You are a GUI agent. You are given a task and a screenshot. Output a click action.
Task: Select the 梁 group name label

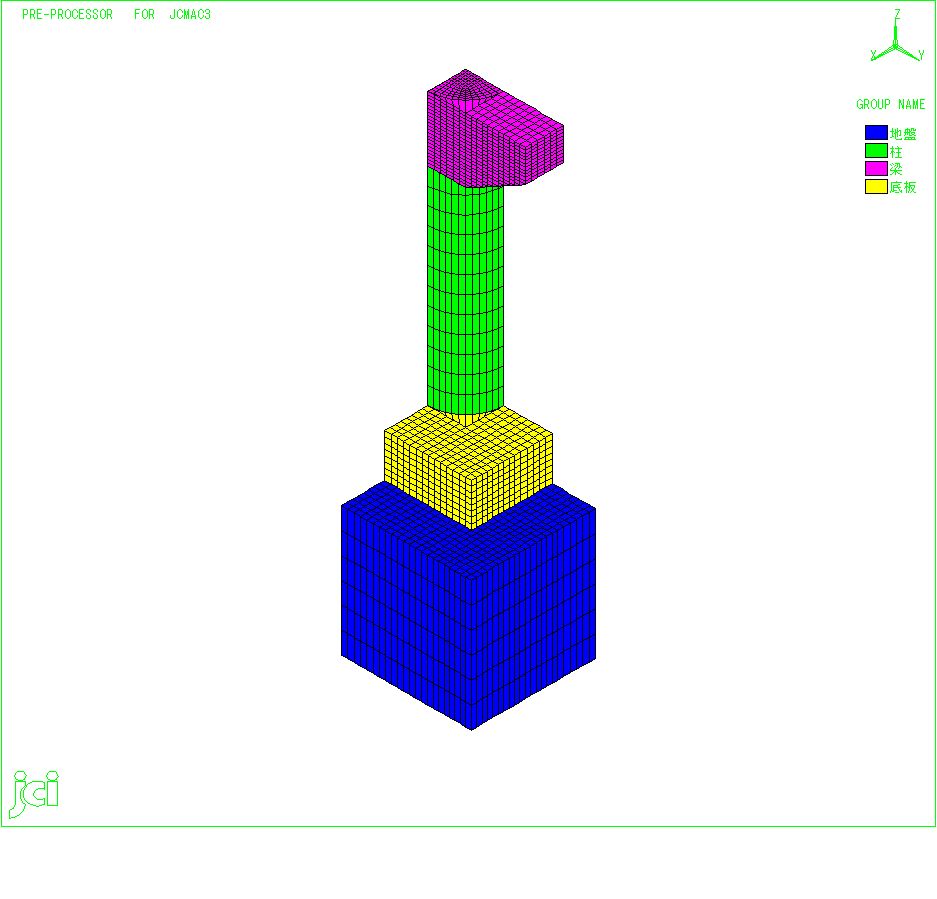896,169
